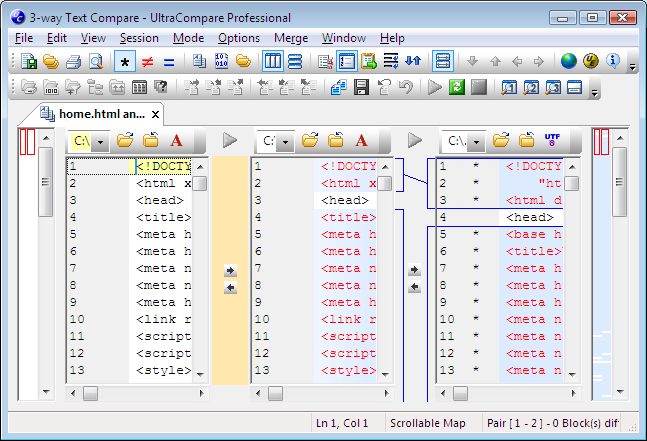Click the Print icon
This screenshot has width=647, height=441.
[73, 61]
